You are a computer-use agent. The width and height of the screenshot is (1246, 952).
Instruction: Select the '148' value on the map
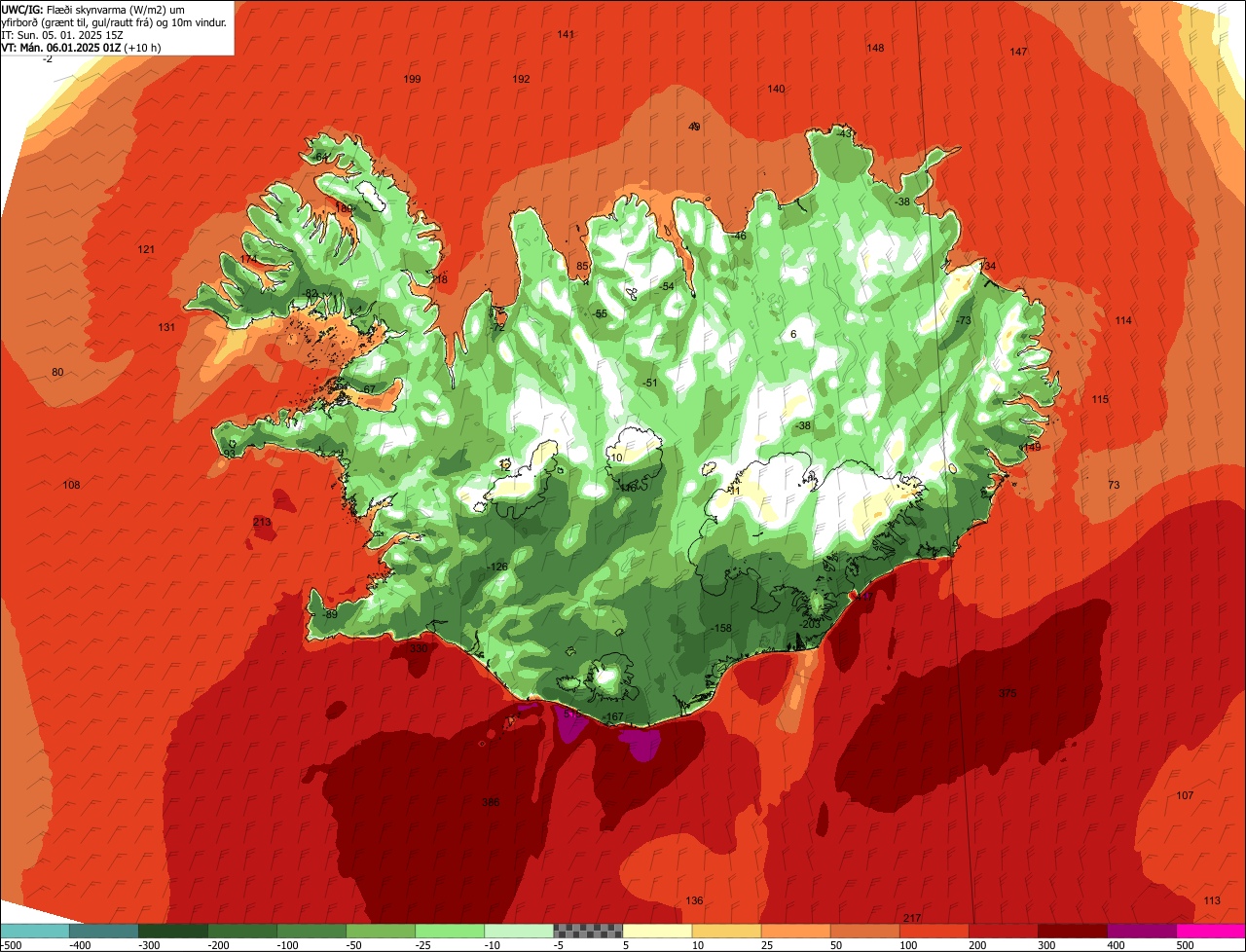click(x=875, y=48)
